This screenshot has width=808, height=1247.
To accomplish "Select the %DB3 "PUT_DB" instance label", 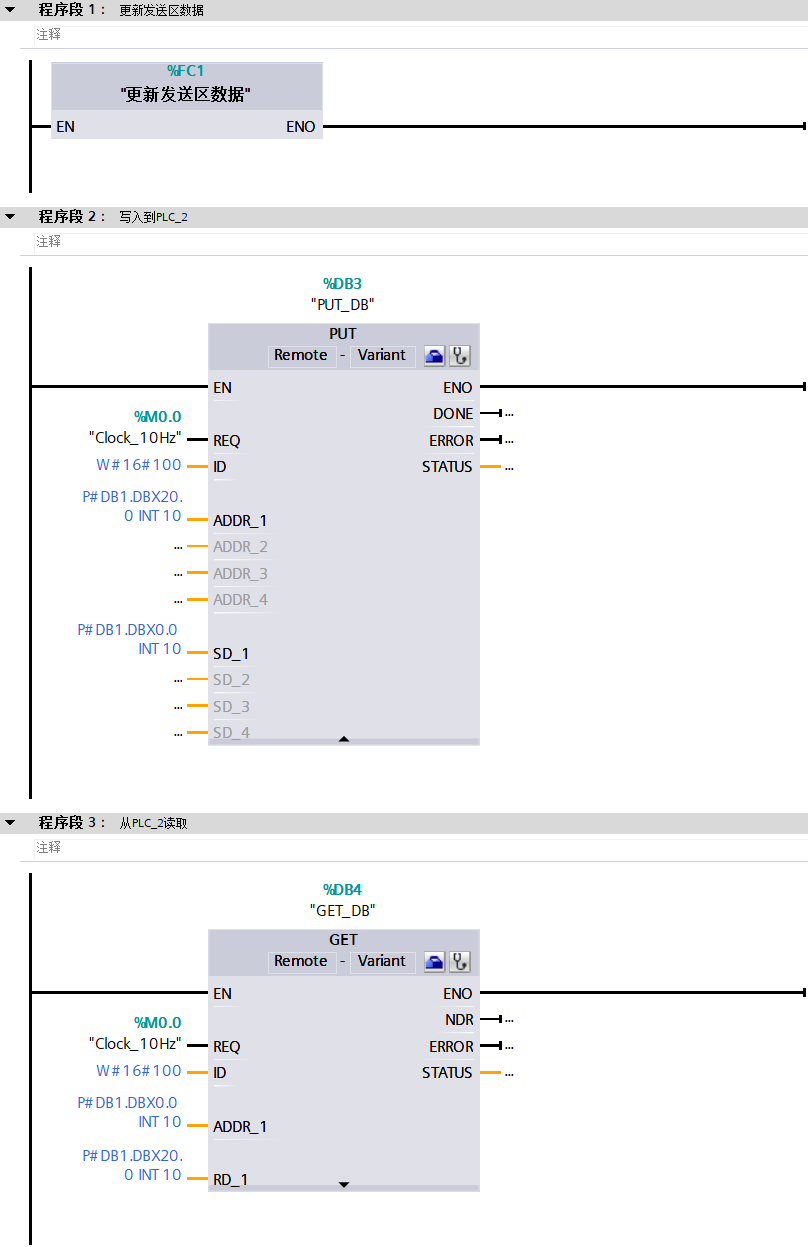I will pyautogui.click(x=343, y=294).
